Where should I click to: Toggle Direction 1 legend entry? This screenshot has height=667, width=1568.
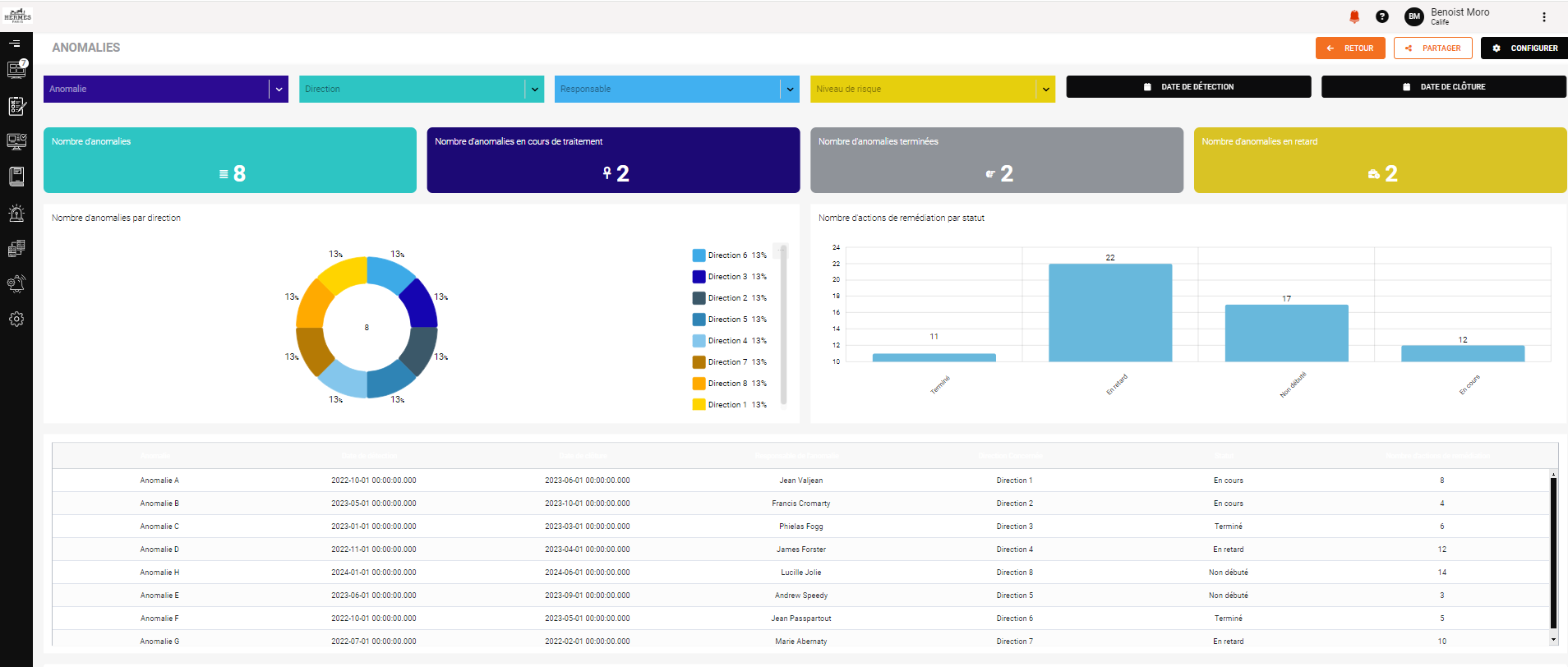click(x=730, y=405)
